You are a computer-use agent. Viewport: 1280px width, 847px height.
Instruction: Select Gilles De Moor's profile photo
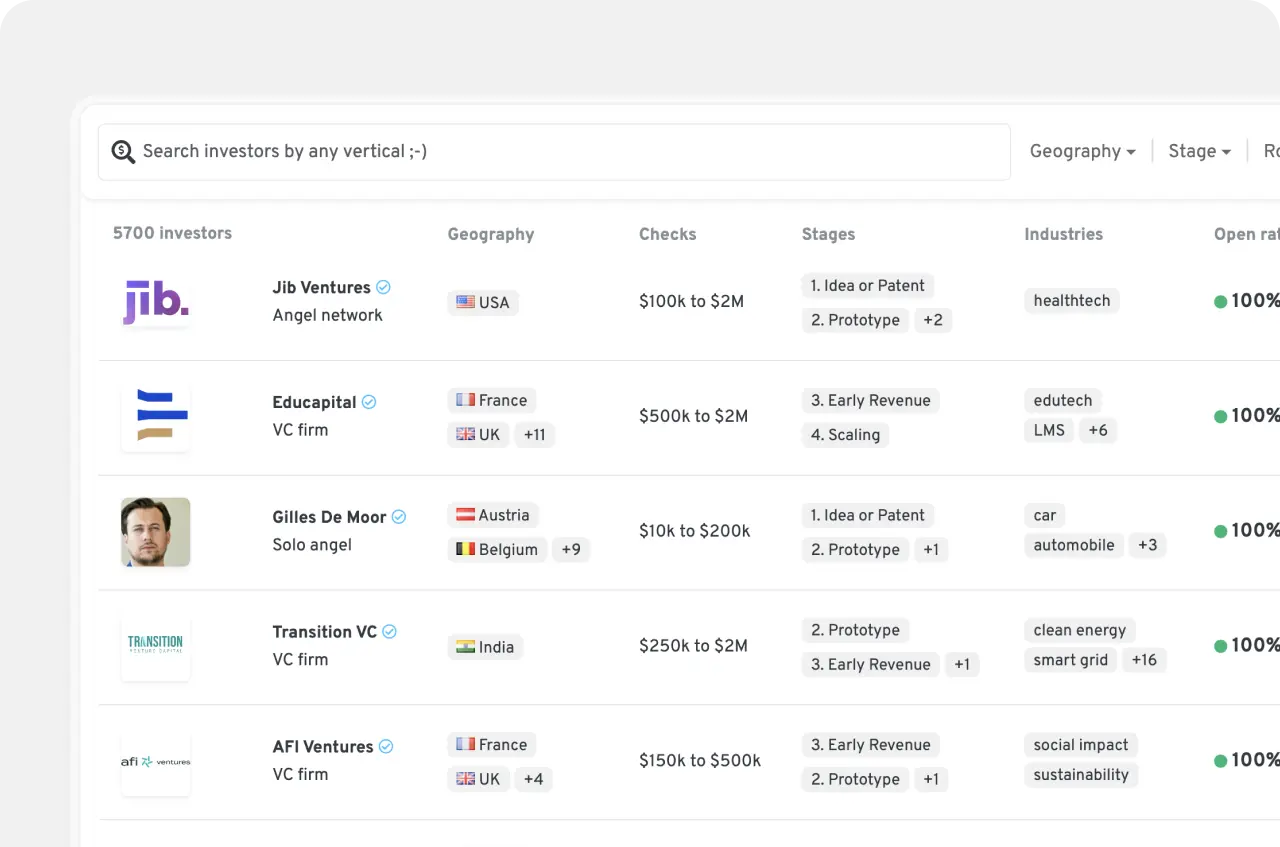[x=155, y=531]
